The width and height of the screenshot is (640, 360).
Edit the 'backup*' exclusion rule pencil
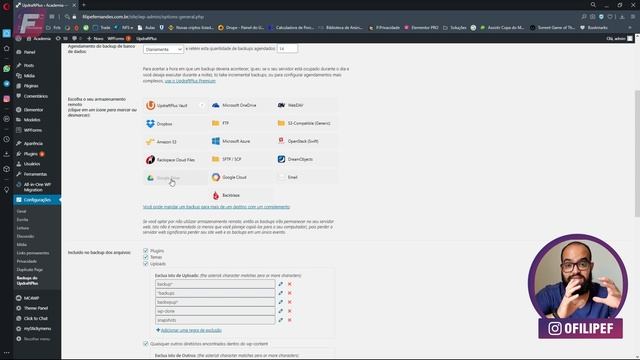[x=280, y=284]
